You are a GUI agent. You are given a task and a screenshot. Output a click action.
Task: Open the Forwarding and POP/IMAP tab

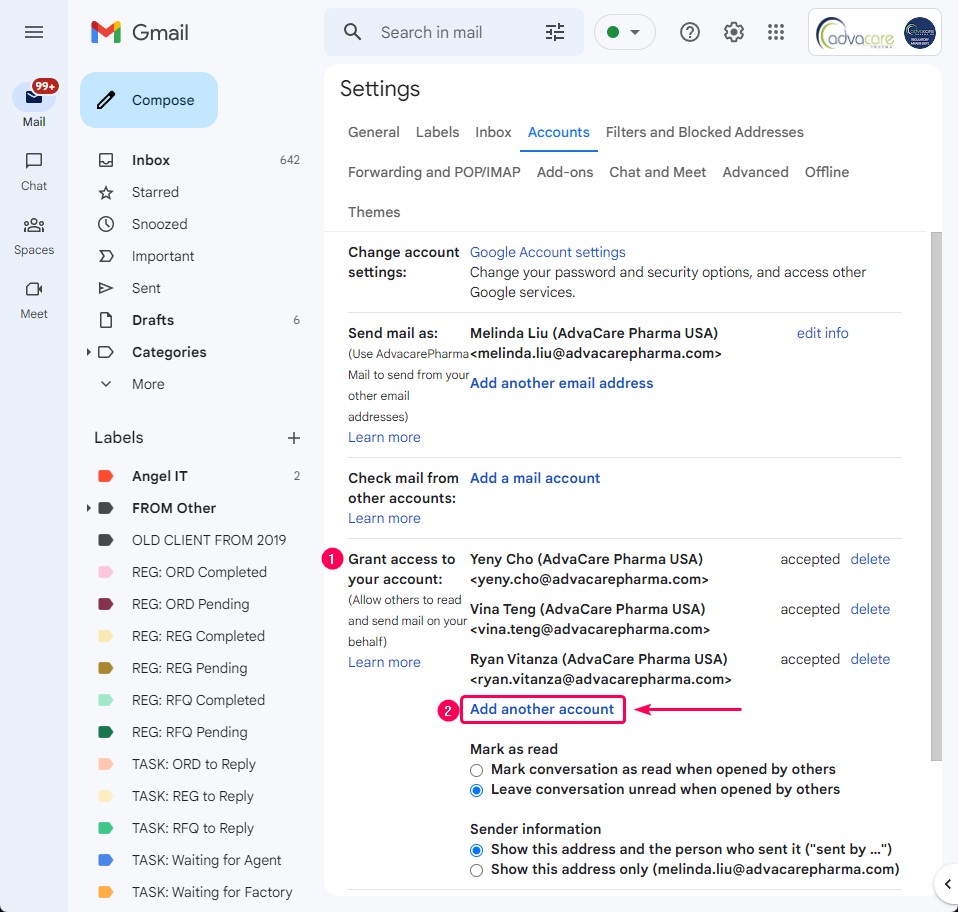(434, 172)
